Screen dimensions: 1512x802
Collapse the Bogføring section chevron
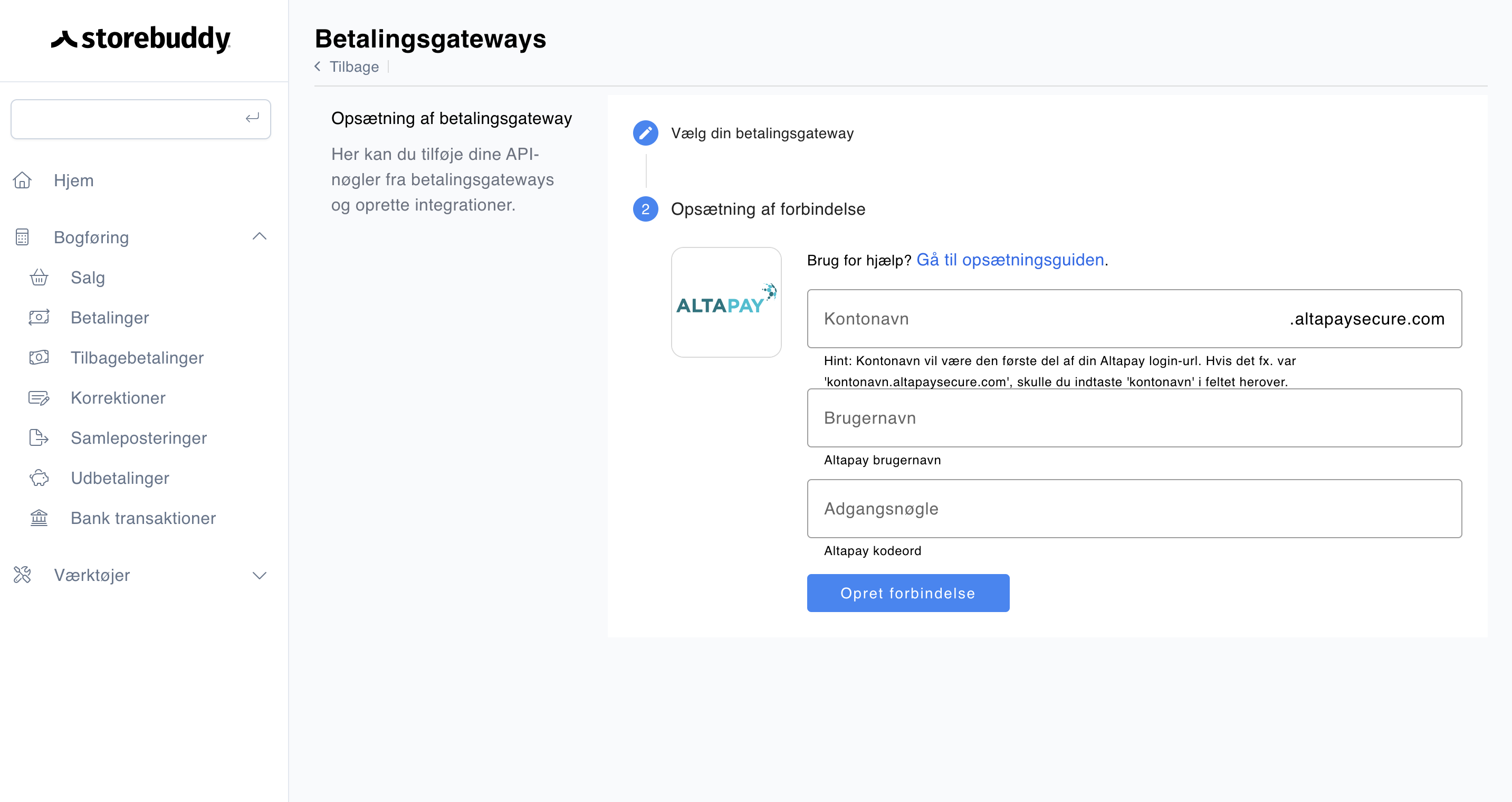pos(260,236)
